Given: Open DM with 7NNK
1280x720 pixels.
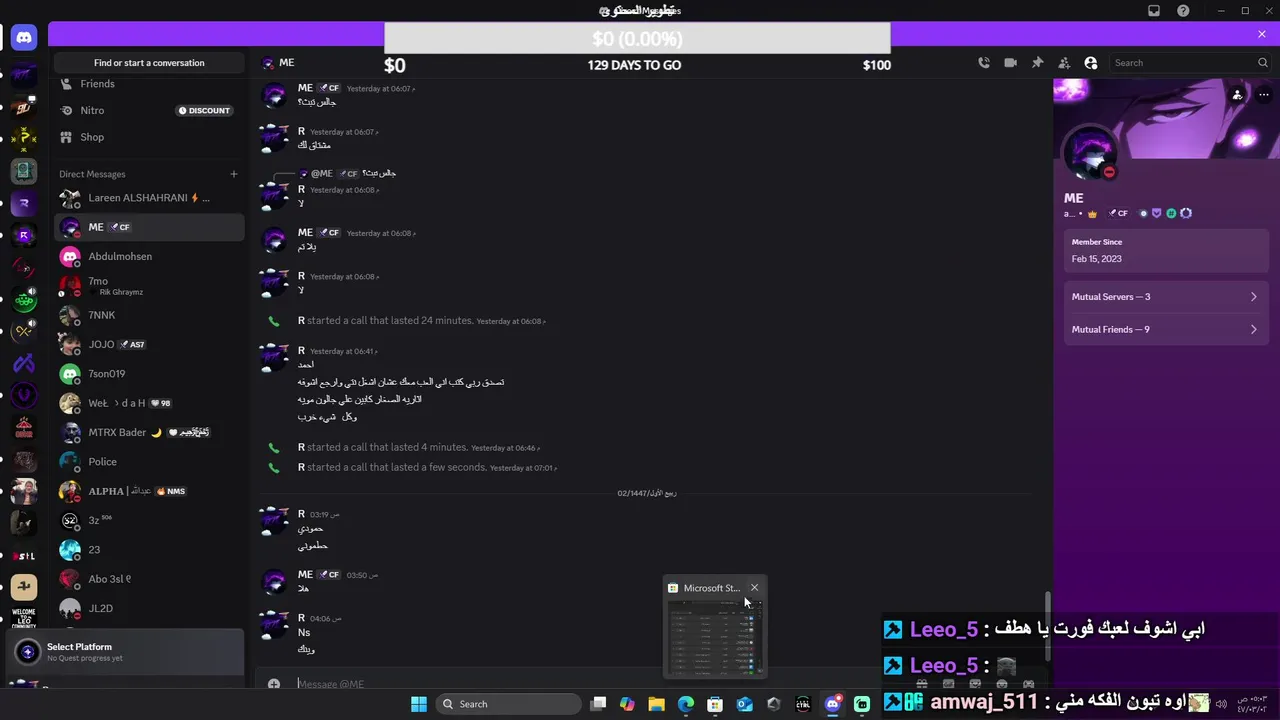Looking at the screenshot, I should pyautogui.click(x=149, y=315).
